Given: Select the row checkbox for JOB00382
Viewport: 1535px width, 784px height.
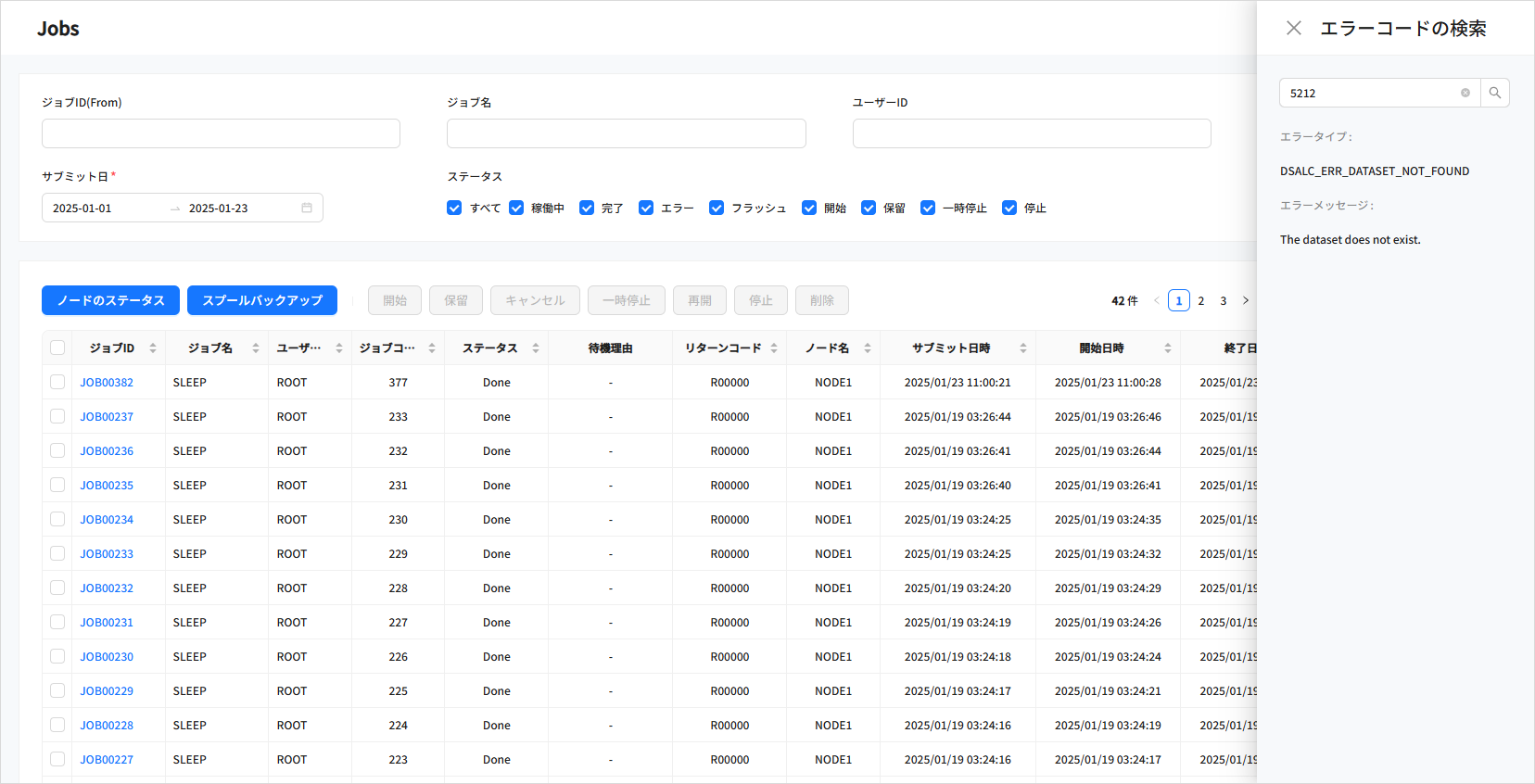Looking at the screenshot, I should click(57, 382).
